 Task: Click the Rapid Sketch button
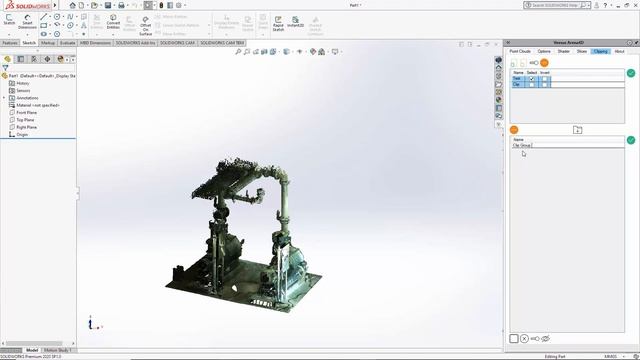point(278,24)
